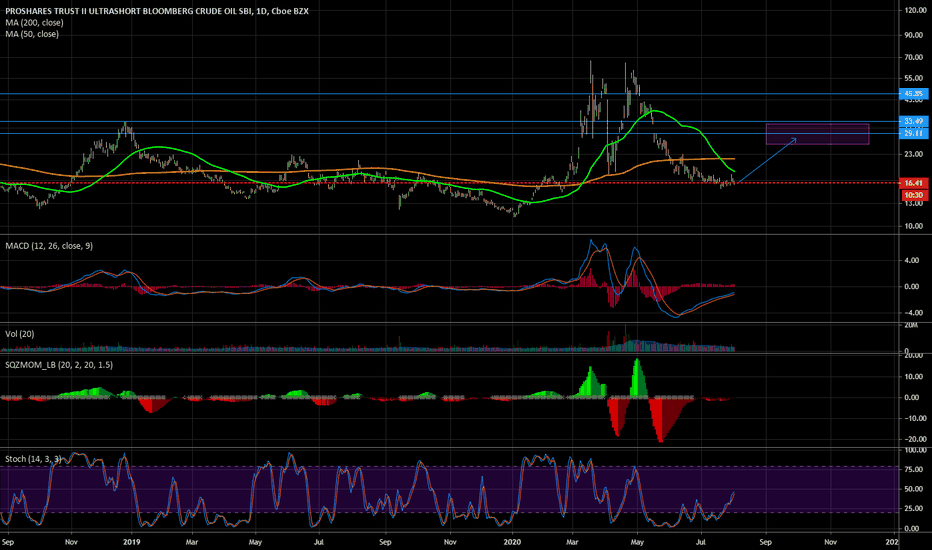The height and width of the screenshot is (550, 932).
Task: Click the 25.00 value on Stoch axis
Action: pyautogui.click(x=914, y=509)
